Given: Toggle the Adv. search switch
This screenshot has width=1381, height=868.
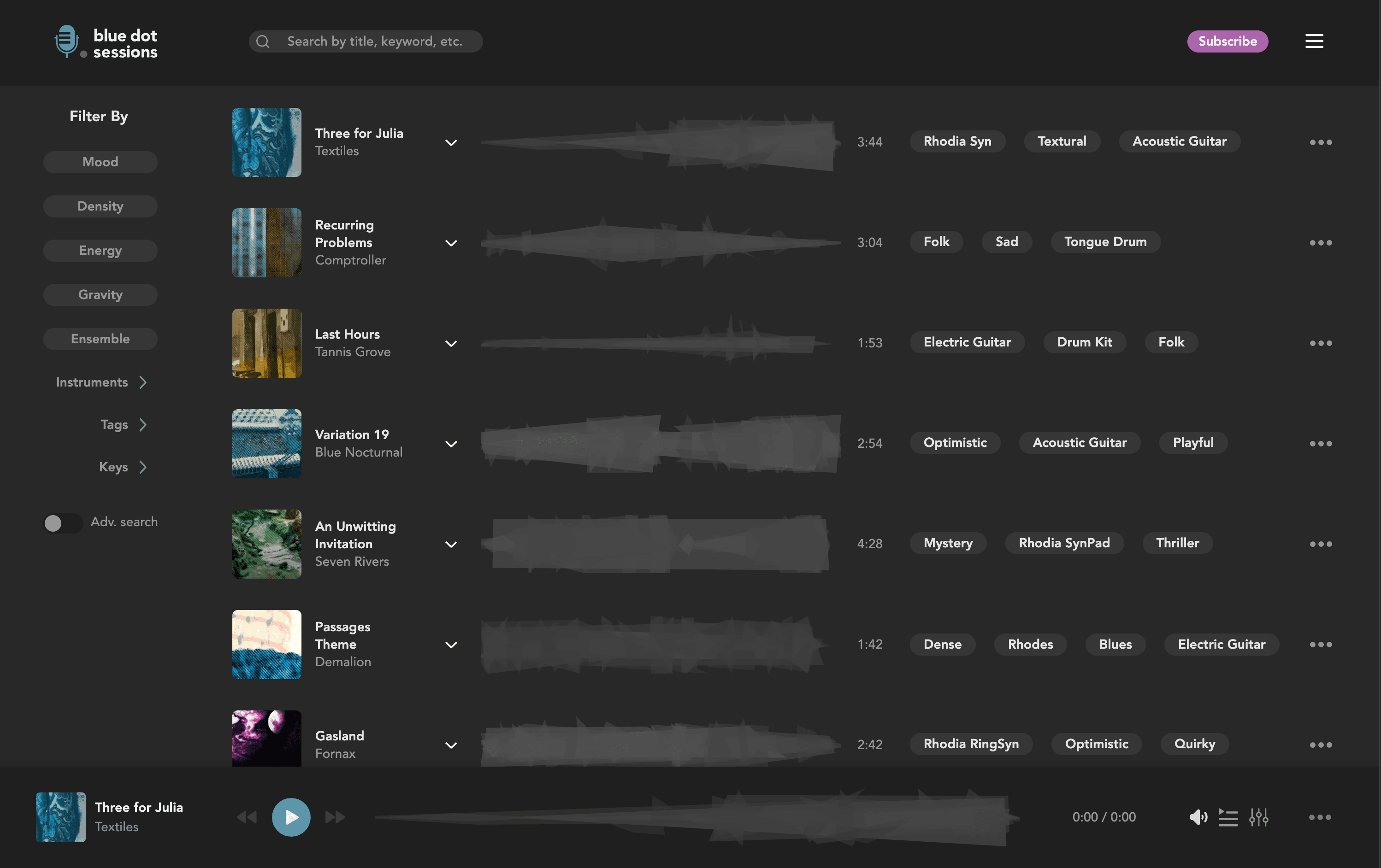Looking at the screenshot, I should (63, 522).
